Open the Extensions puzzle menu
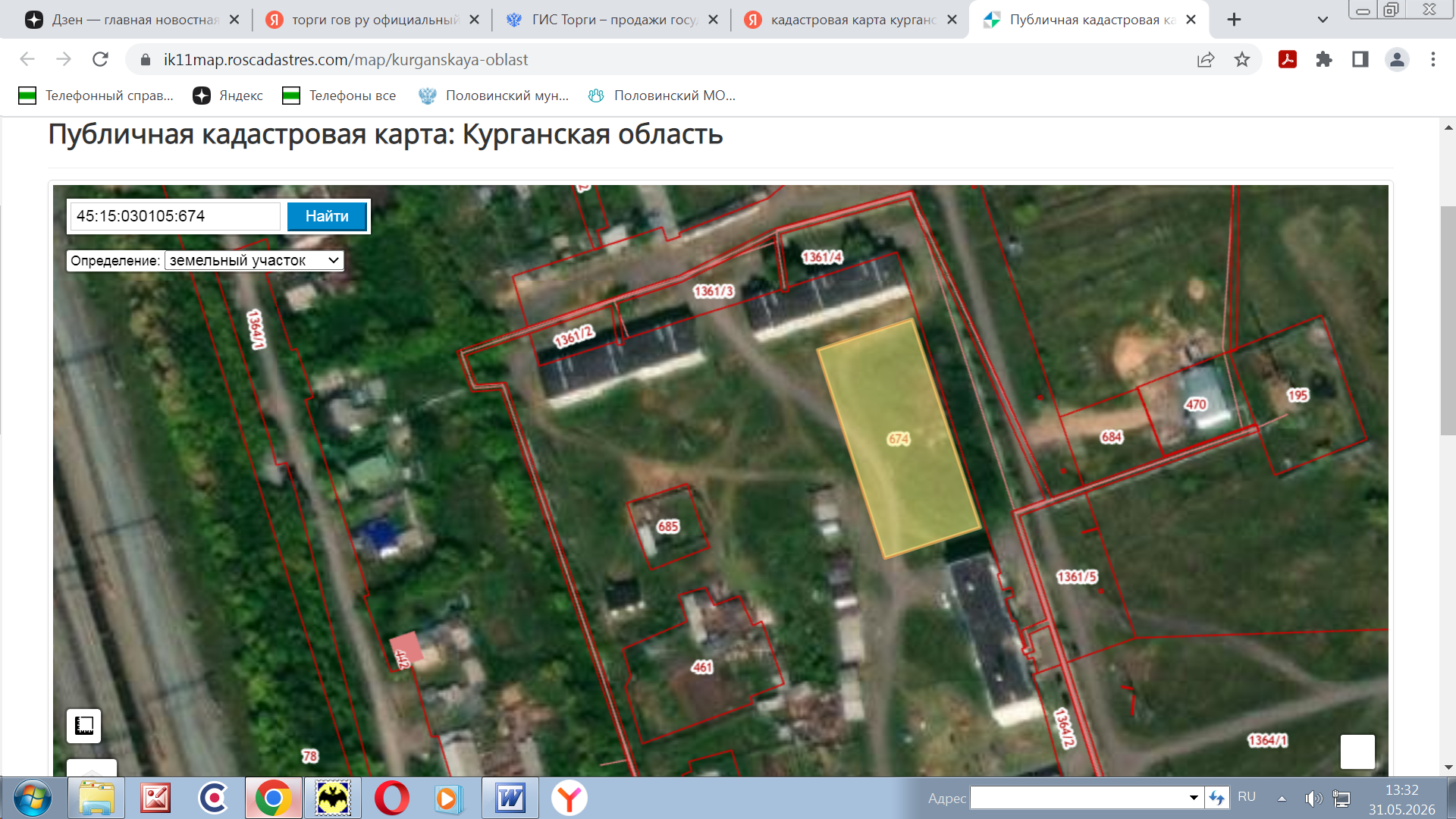The image size is (1456, 819). click(1324, 59)
